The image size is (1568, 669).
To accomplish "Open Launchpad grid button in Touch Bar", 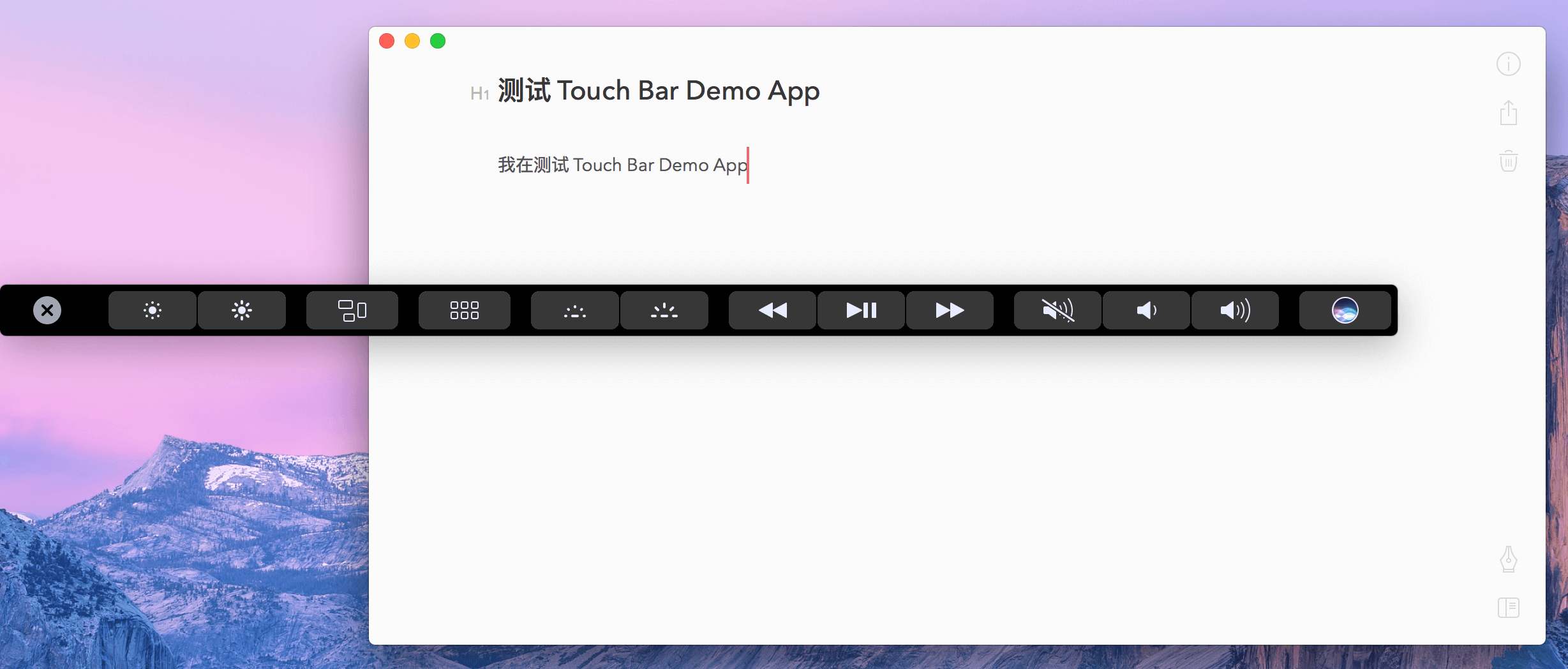I will (x=465, y=310).
